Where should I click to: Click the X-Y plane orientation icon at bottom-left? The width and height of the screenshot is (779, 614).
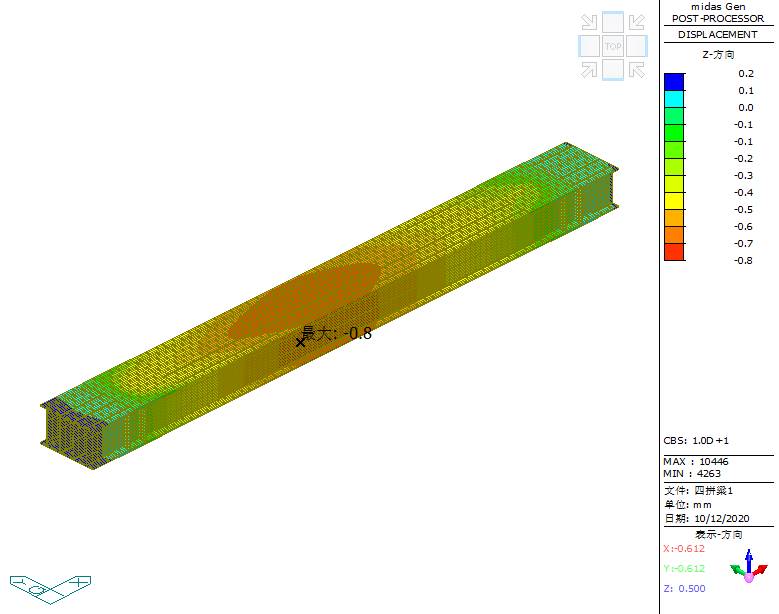[x=50, y=585]
